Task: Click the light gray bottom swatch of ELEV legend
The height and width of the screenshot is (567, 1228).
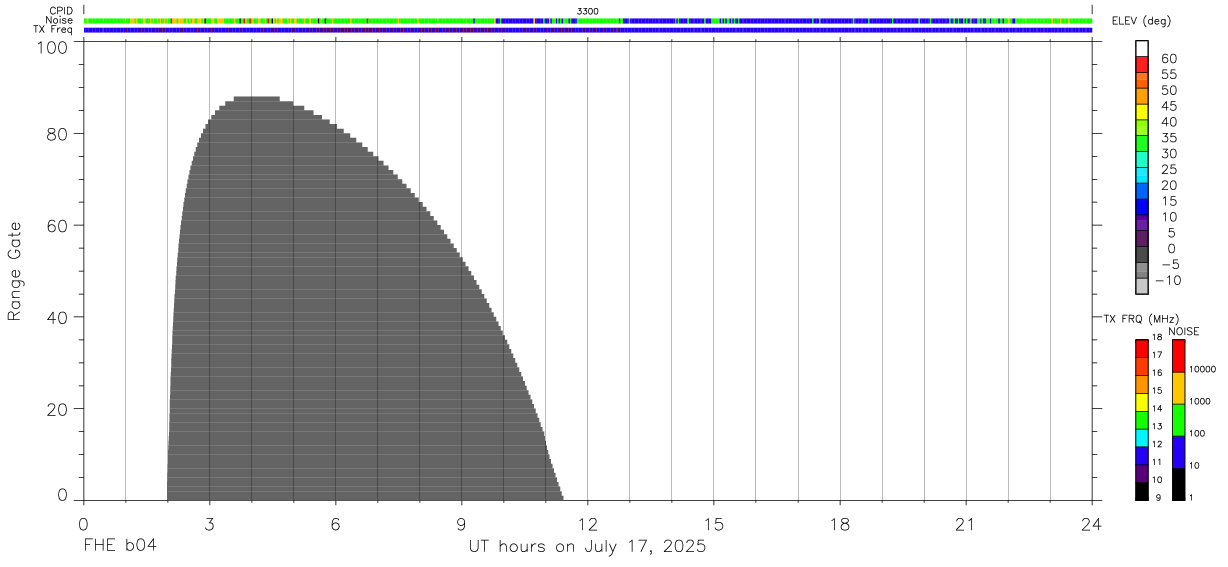Action: (x=1142, y=287)
